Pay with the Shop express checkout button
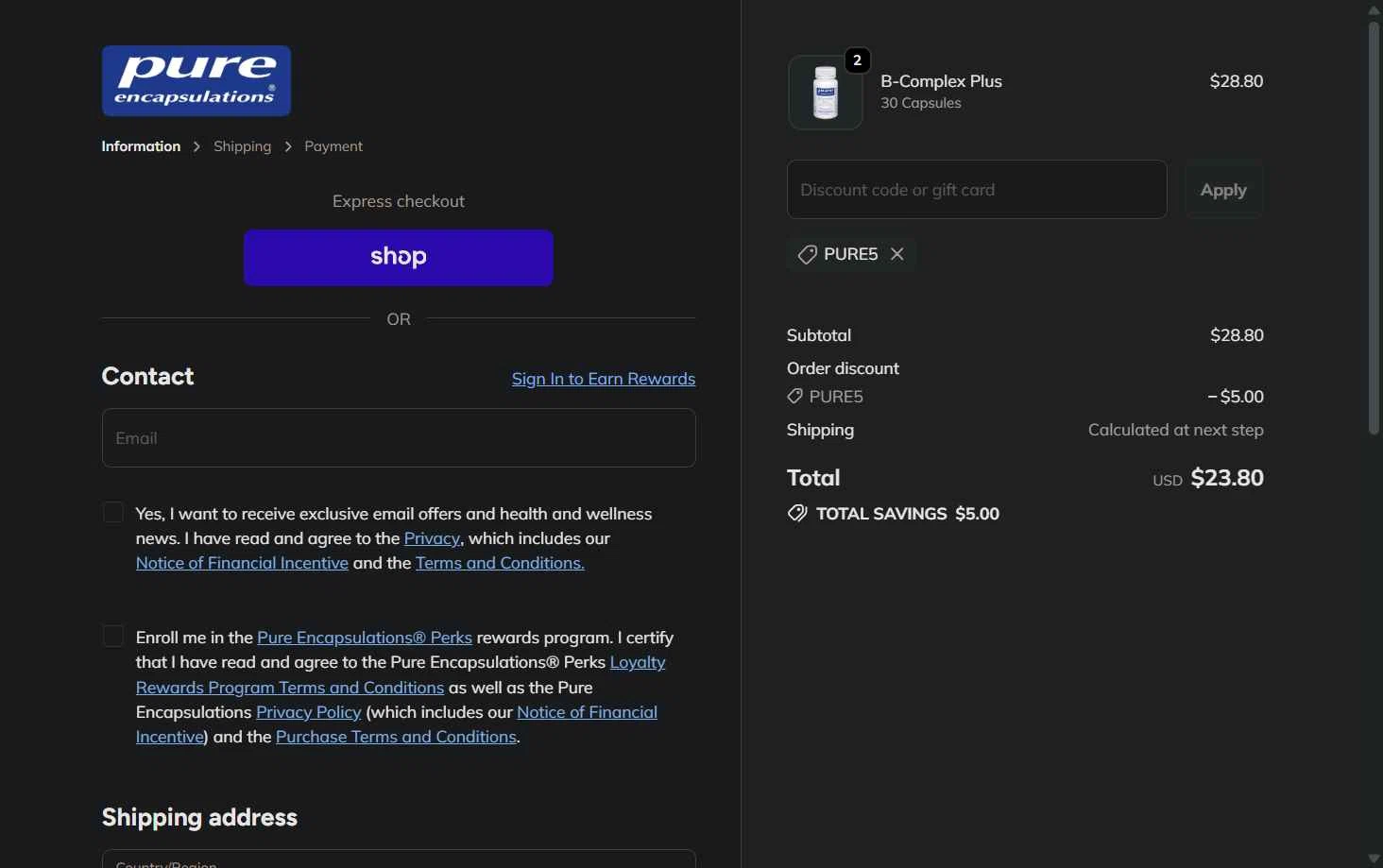Screen dimensions: 1383x868 (x=399, y=257)
